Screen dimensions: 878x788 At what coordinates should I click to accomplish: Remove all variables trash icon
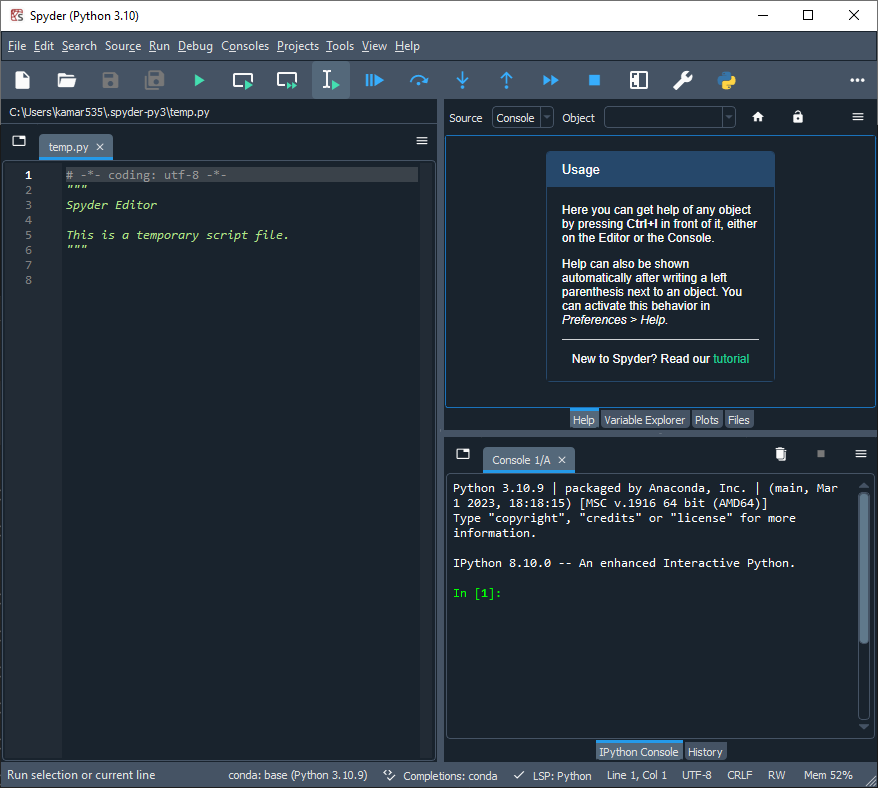coord(781,454)
